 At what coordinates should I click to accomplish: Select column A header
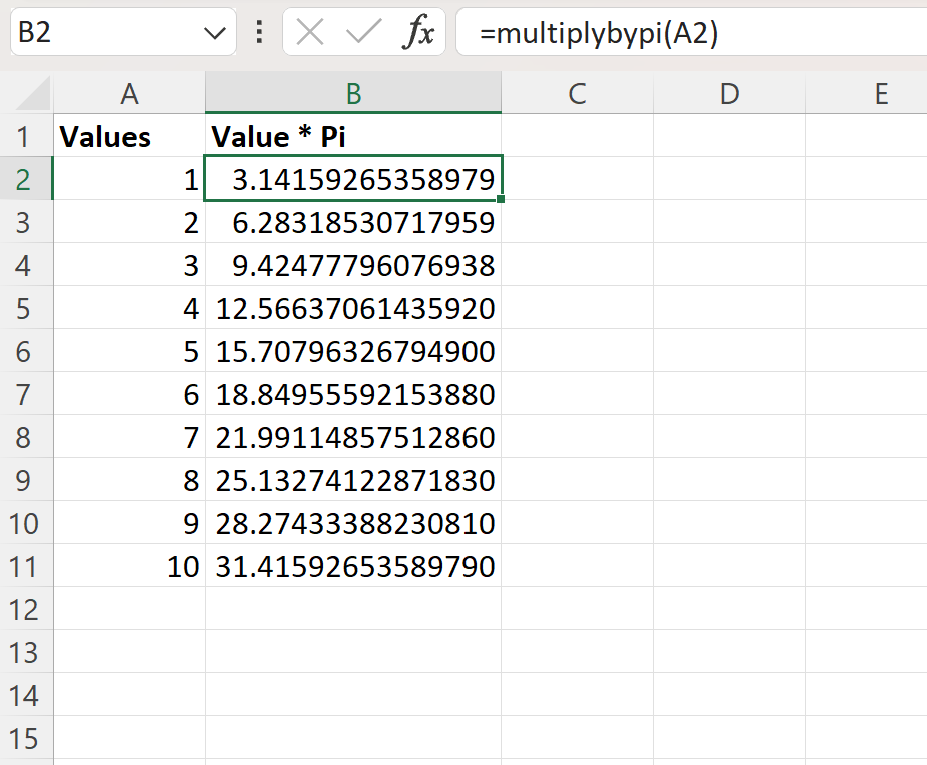(129, 93)
